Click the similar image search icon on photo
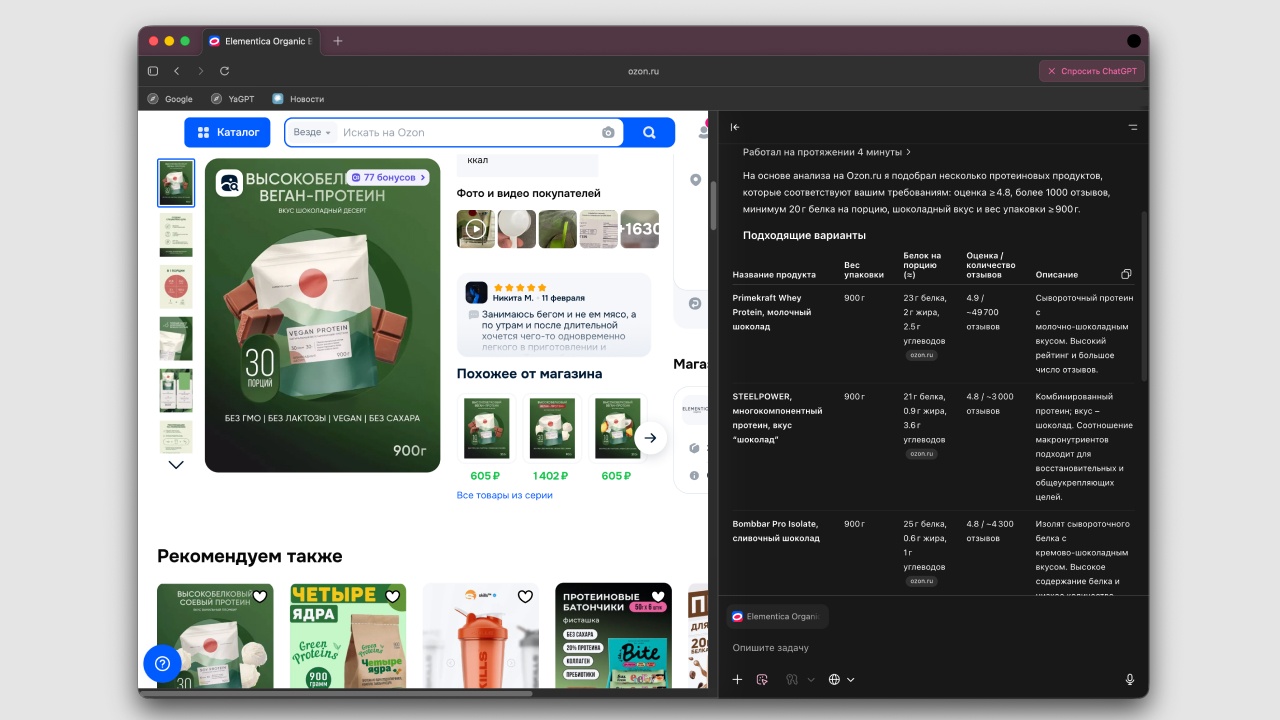1280x720 pixels. click(x=229, y=183)
